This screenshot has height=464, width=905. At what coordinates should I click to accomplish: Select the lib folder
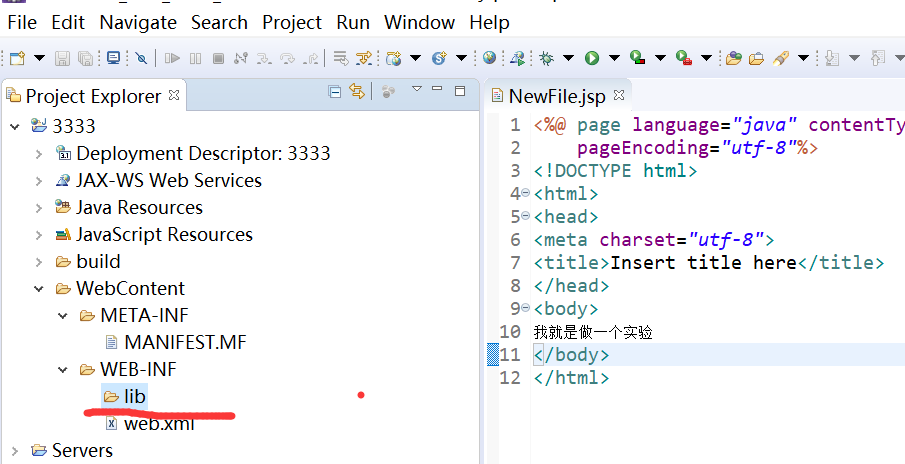134,397
